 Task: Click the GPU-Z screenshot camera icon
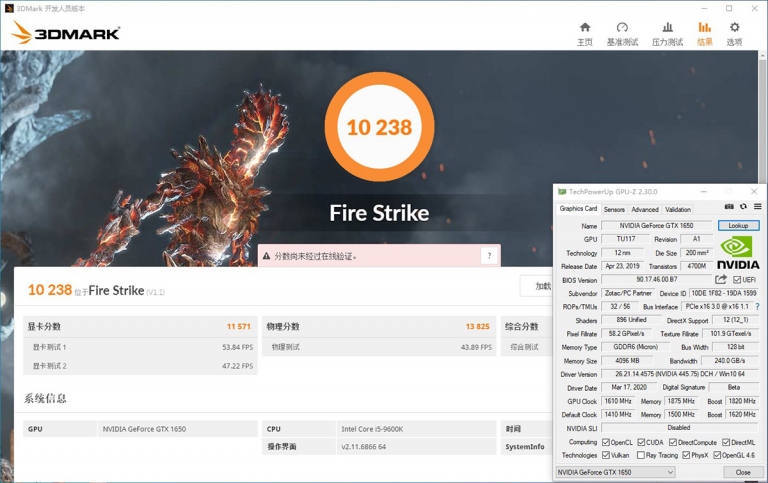pyautogui.click(x=729, y=207)
